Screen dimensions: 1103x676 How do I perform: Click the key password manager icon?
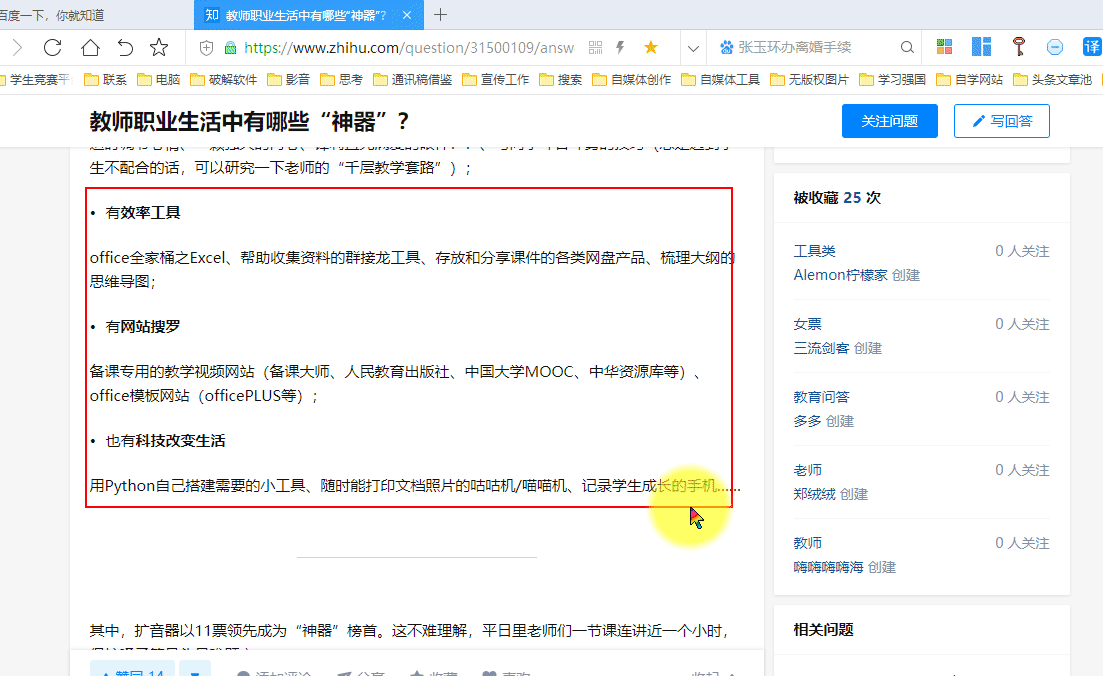point(1019,47)
